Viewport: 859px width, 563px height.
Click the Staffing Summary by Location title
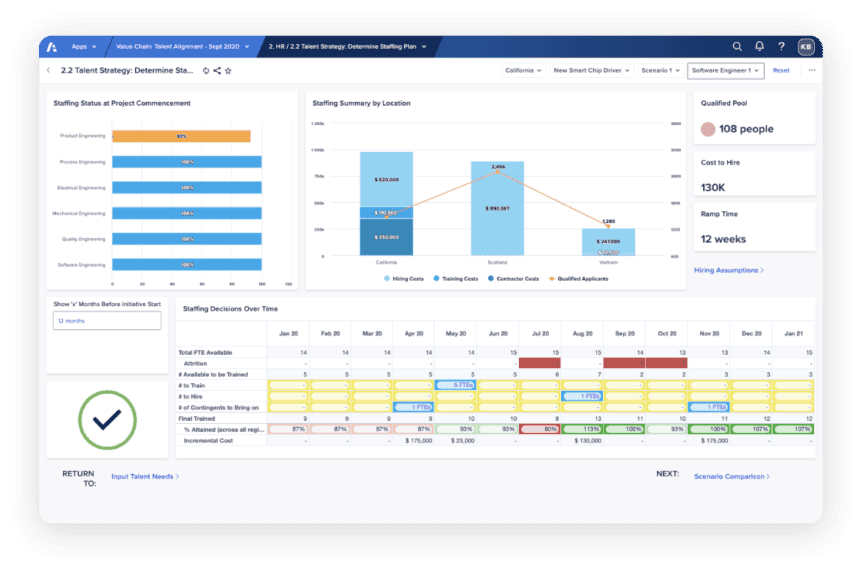coord(361,103)
